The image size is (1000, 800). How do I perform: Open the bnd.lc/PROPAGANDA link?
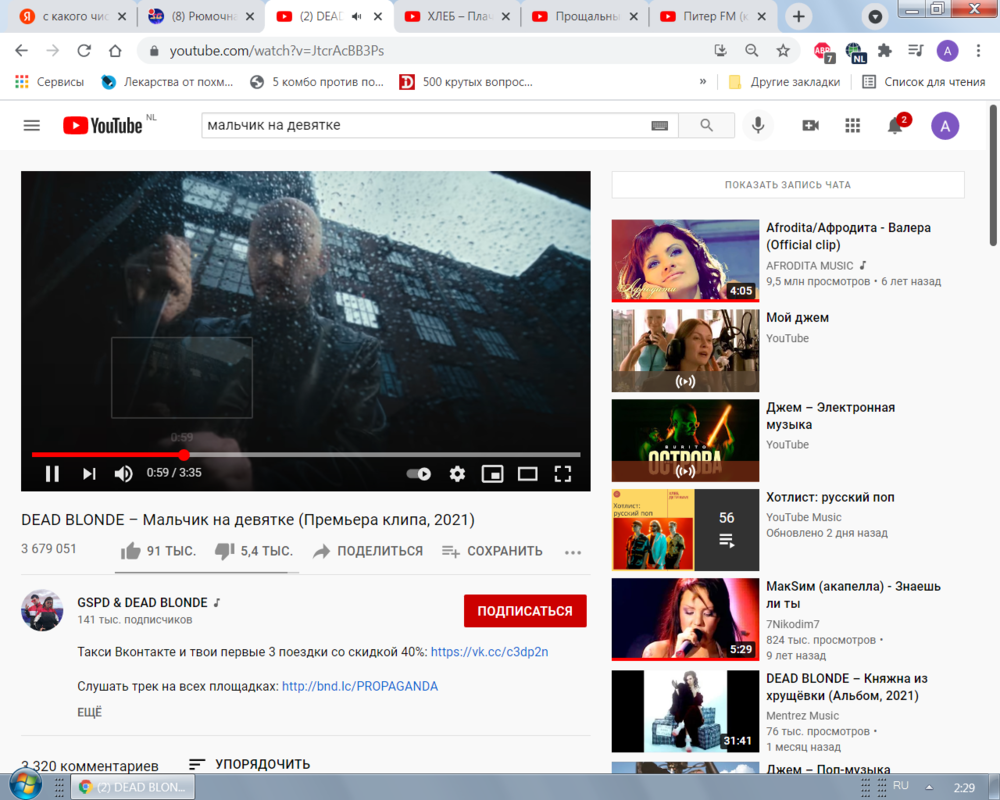click(x=360, y=686)
